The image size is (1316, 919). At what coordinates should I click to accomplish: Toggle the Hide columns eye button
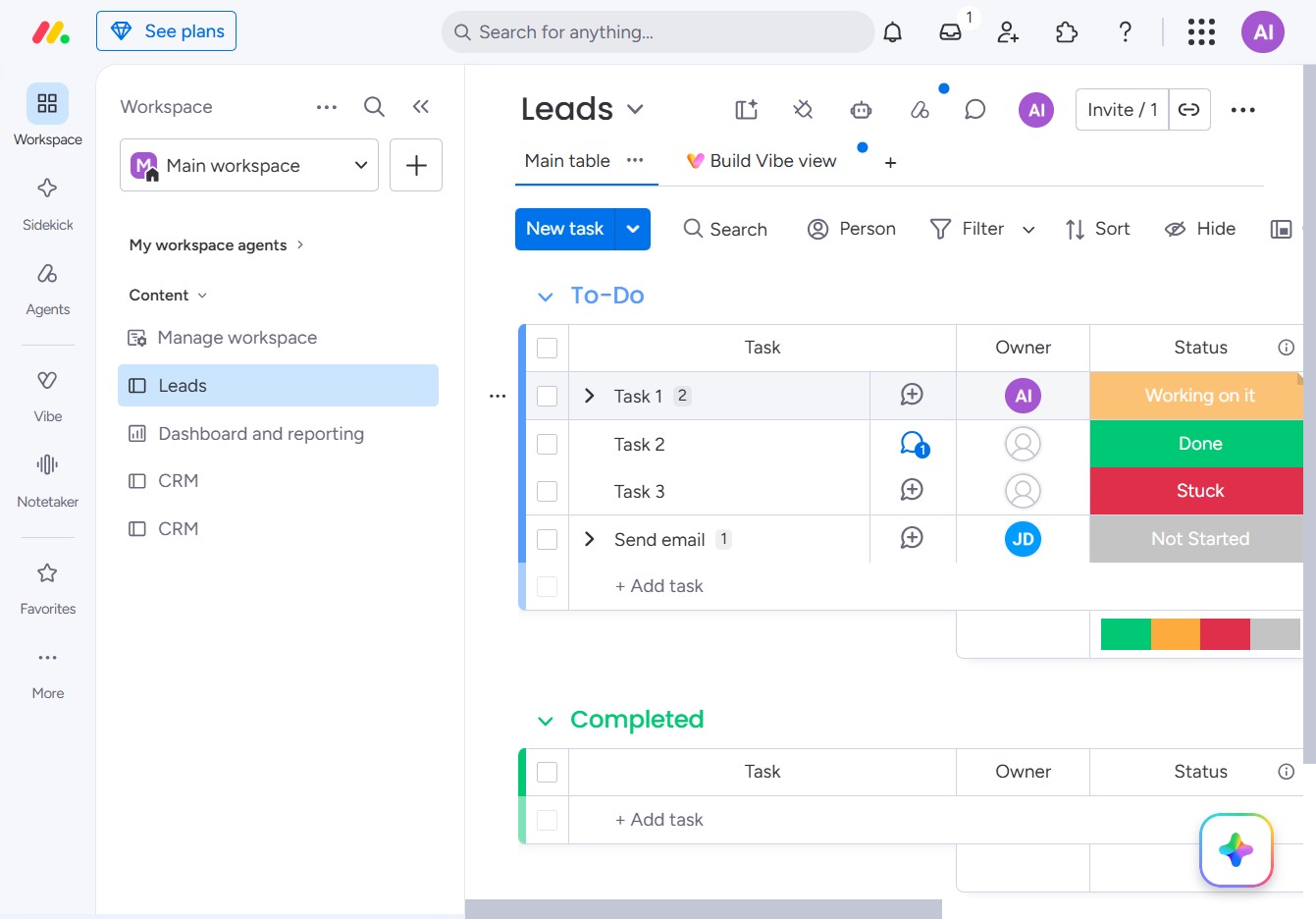click(x=1200, y=229)
